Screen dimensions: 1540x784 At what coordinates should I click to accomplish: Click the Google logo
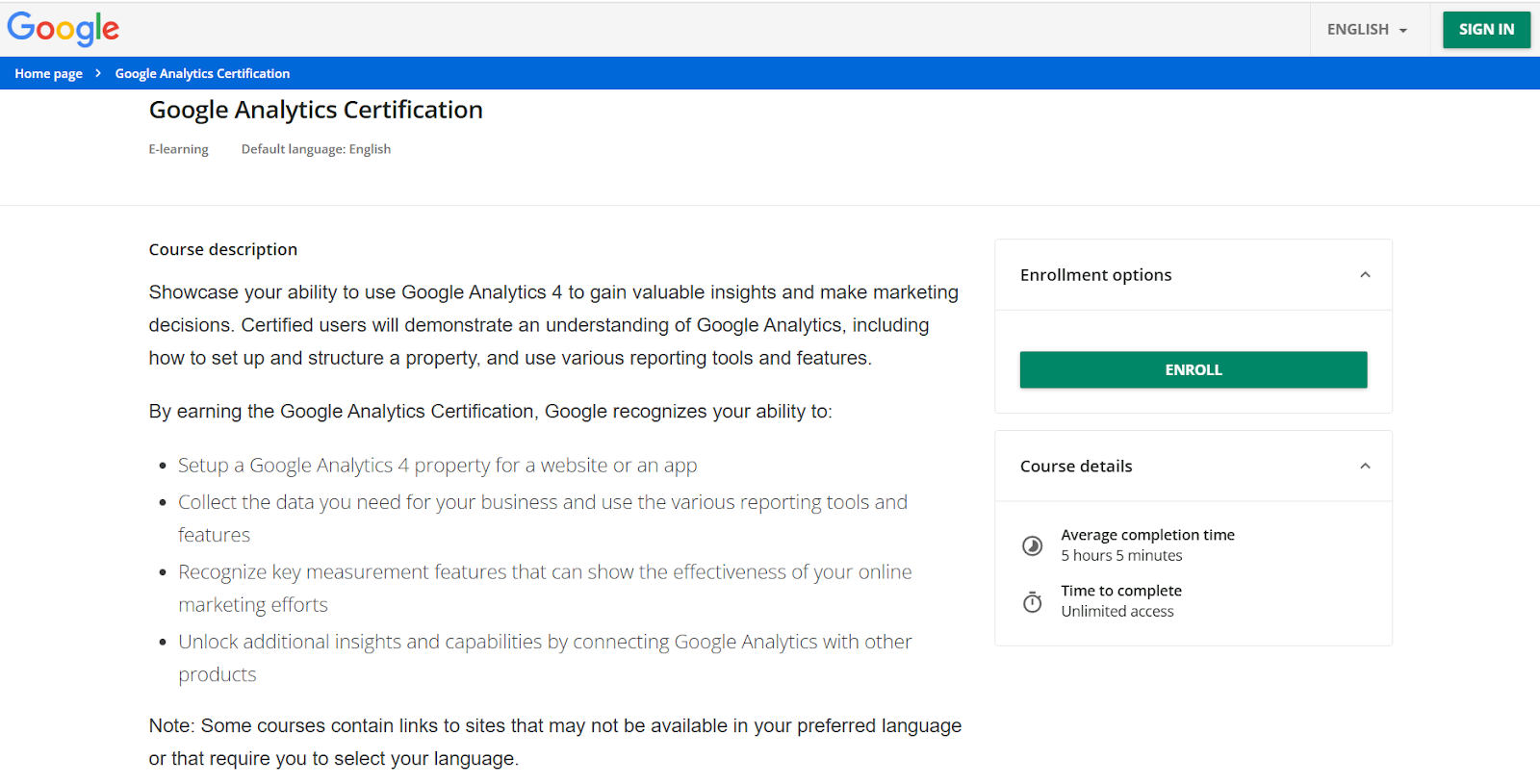coord(64,29)
